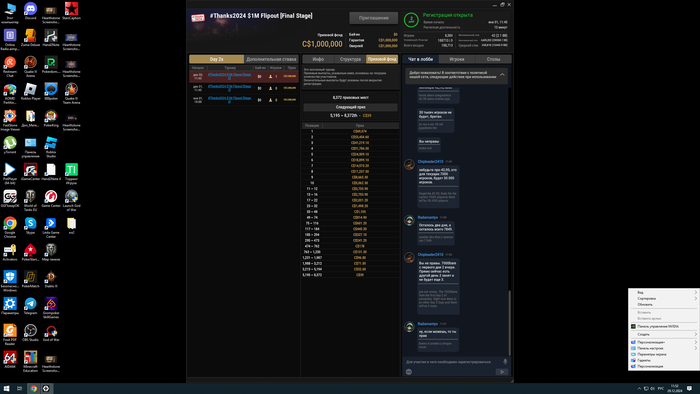The image size is (700, 394).
Task: Open Google Chrome desktop shortcut
Action: pyautogui.click(x=10, y=228)
